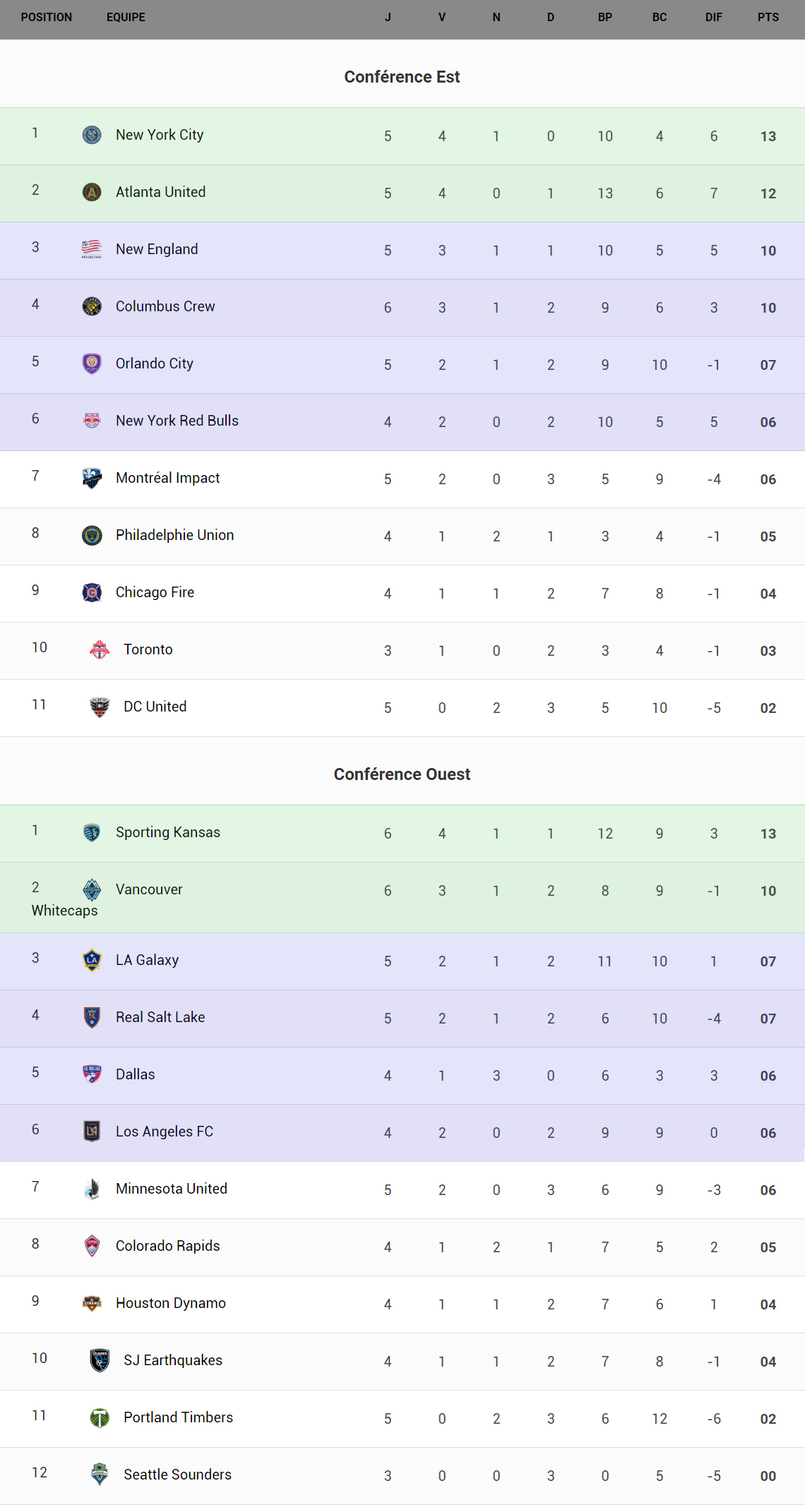This screenshot has width=805, height=1512.
Task: Click the PTS column header
Action: tap(768, 17)
